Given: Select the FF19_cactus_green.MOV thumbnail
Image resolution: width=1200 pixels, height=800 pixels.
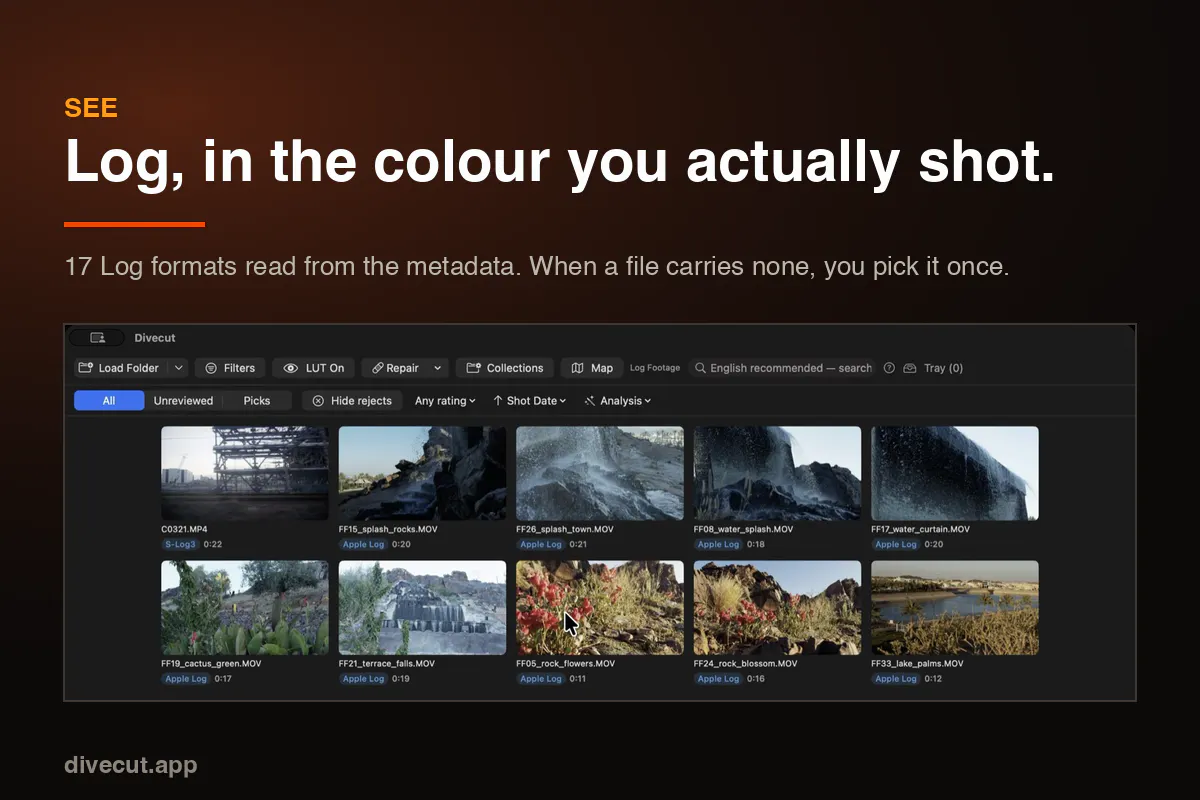Looking at the screenshot, I should coord(245,607).
